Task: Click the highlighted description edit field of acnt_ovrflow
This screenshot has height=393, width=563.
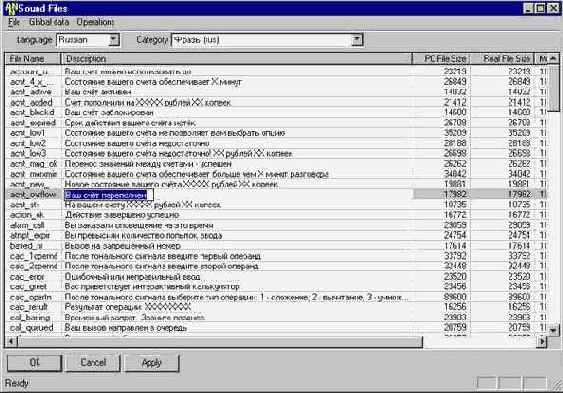Action: (x=108, y=195)
